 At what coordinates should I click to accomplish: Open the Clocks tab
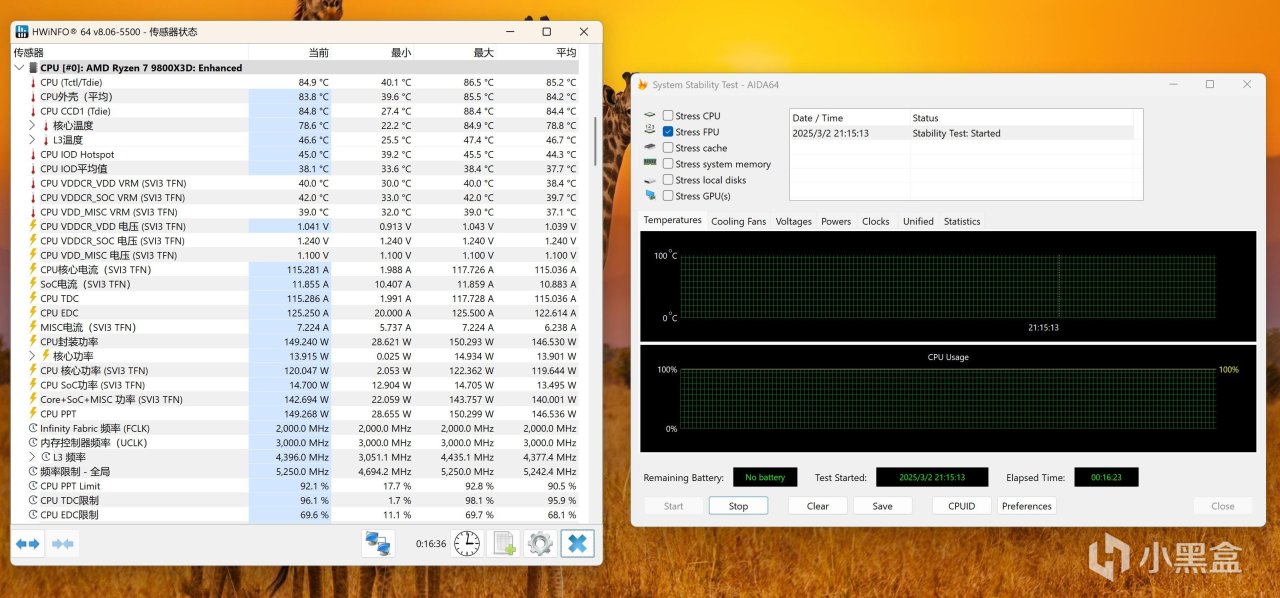coord(876,221)
